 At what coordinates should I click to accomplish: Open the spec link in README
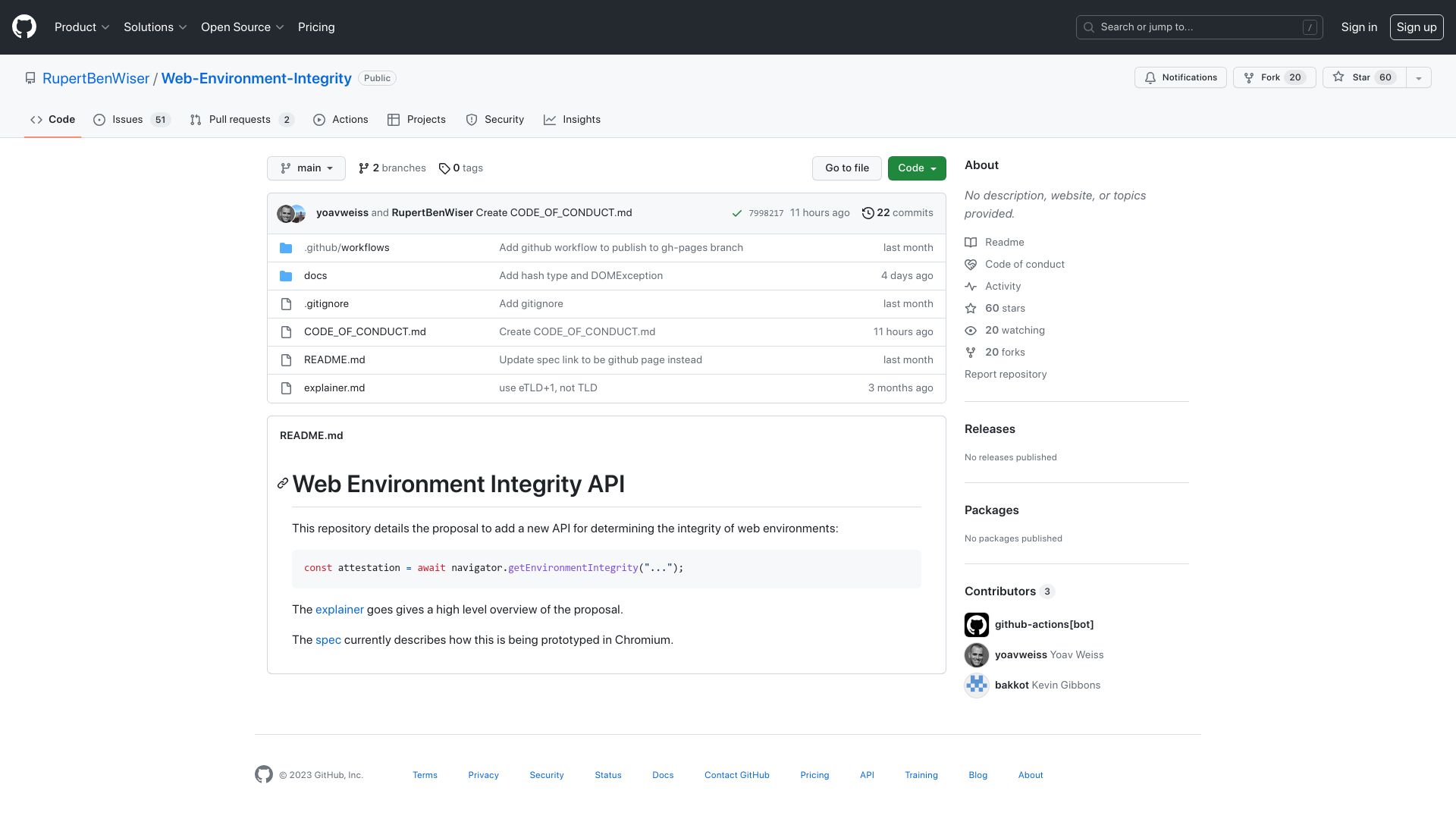tap(328, 640)
